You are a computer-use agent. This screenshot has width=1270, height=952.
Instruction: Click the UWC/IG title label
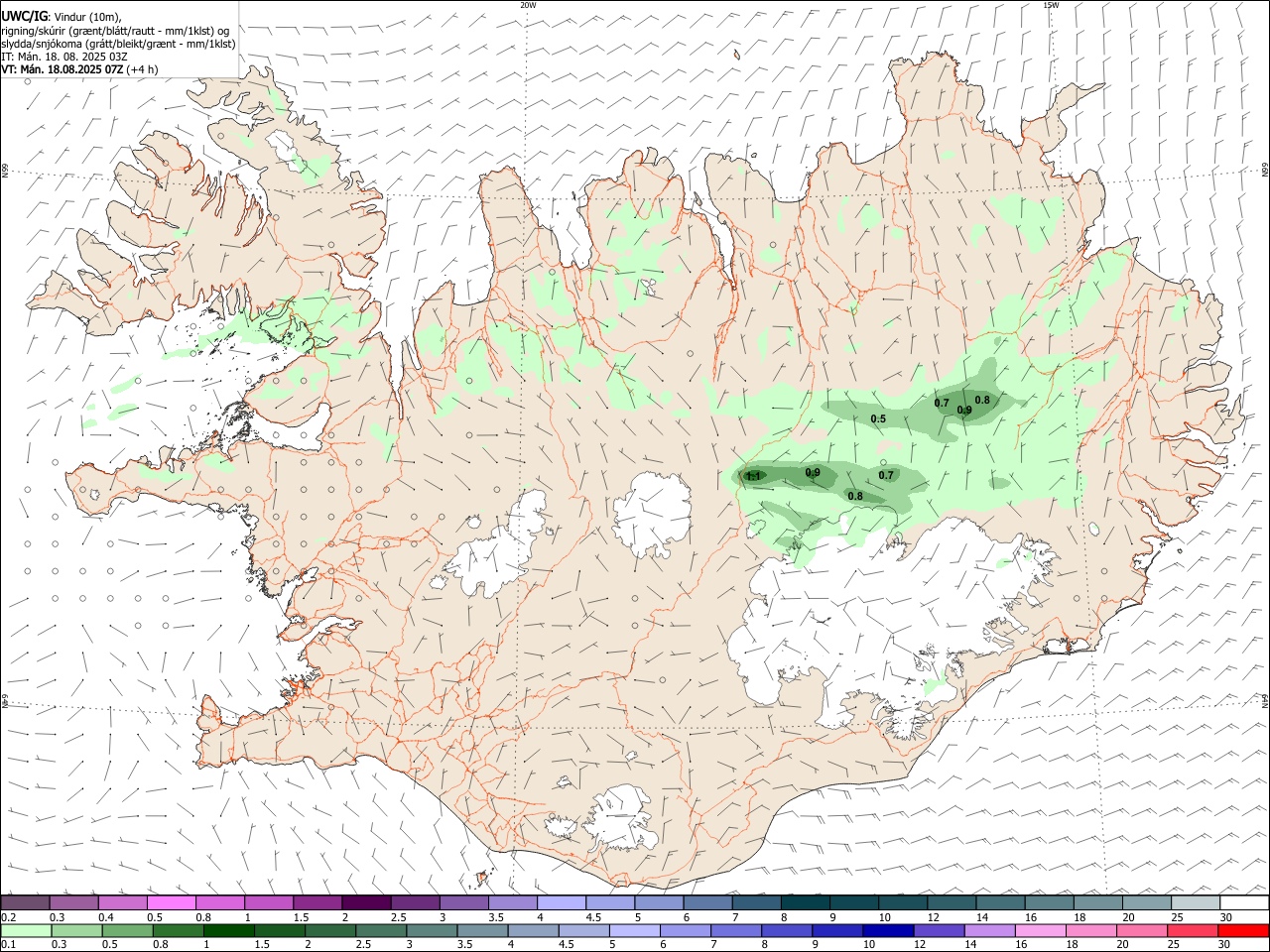[23, 17]
